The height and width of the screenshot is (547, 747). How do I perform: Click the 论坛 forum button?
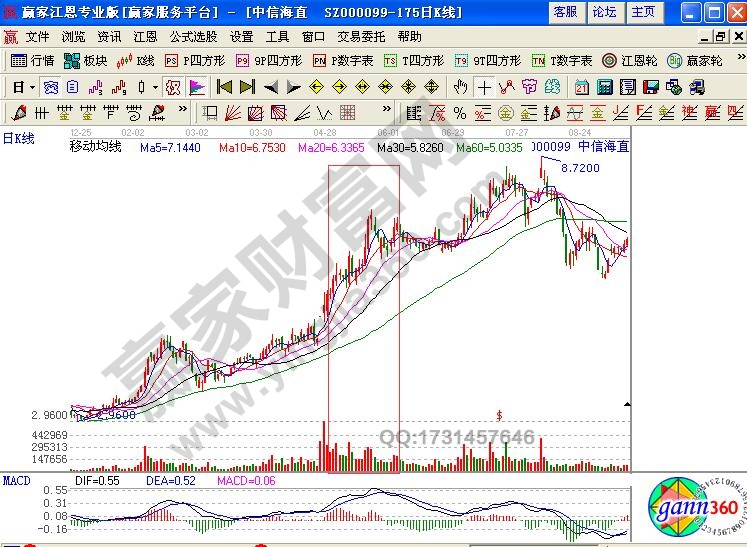pos(604,12)
